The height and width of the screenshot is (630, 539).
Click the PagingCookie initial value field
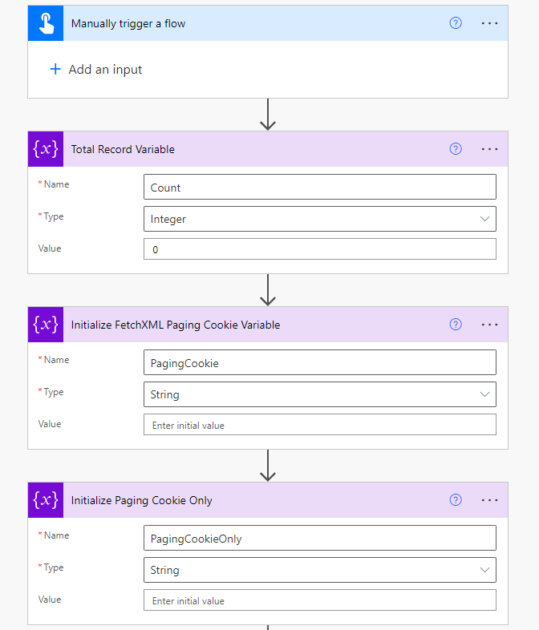(x=320, y=425)
